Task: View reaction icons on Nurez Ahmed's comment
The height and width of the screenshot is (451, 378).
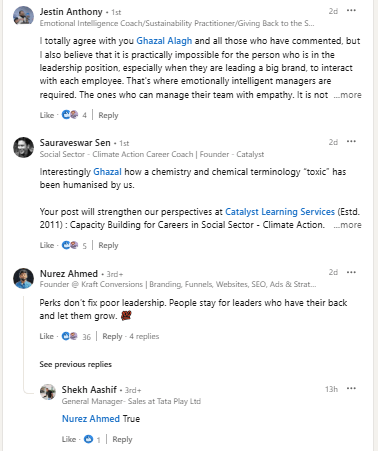Action: tap(70, 336)
